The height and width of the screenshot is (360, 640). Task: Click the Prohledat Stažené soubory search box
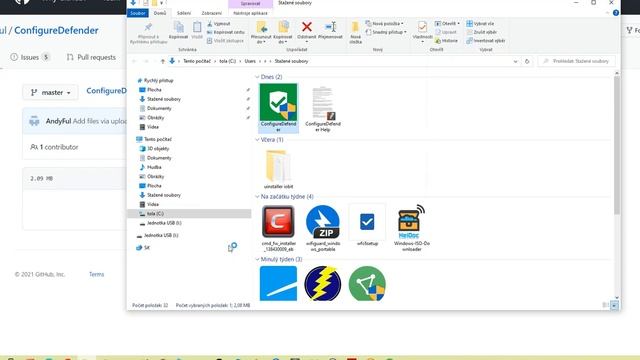[576, 61]
